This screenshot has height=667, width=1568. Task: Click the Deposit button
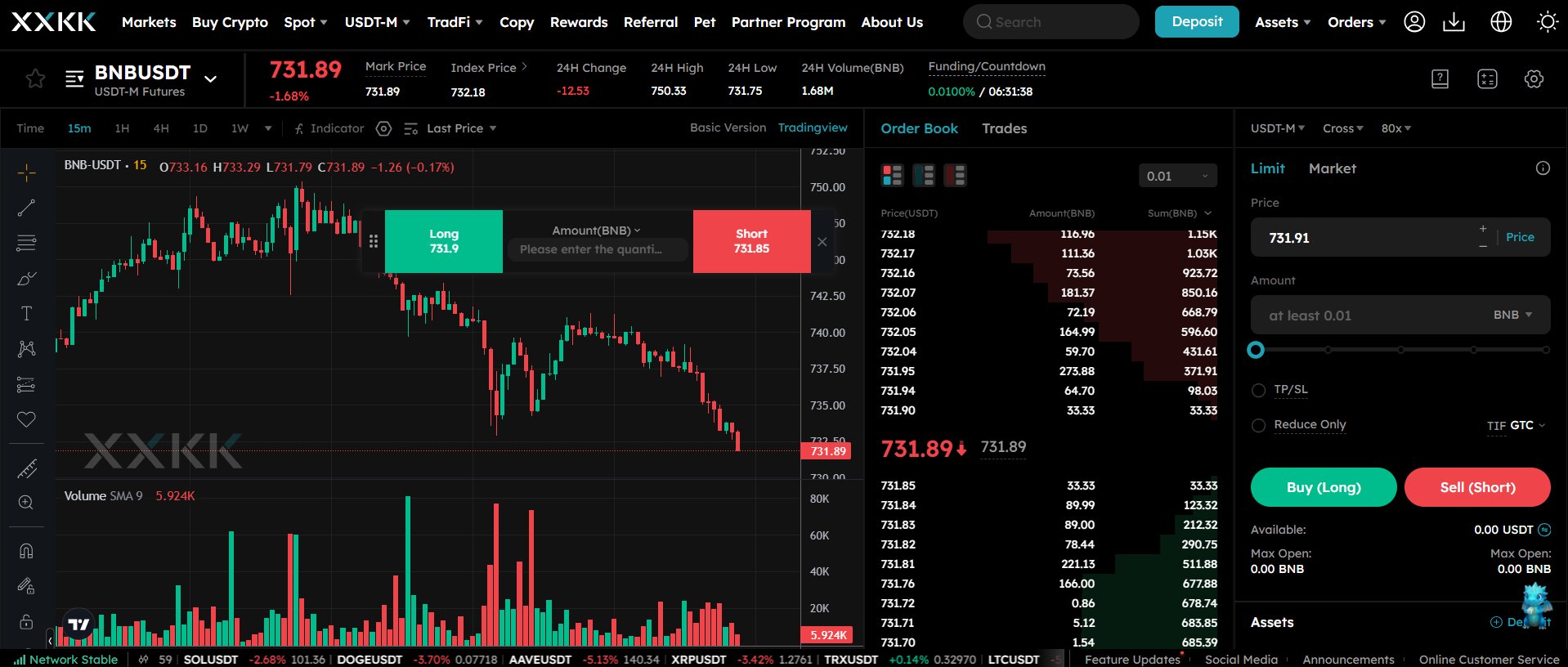[1197, 22]
